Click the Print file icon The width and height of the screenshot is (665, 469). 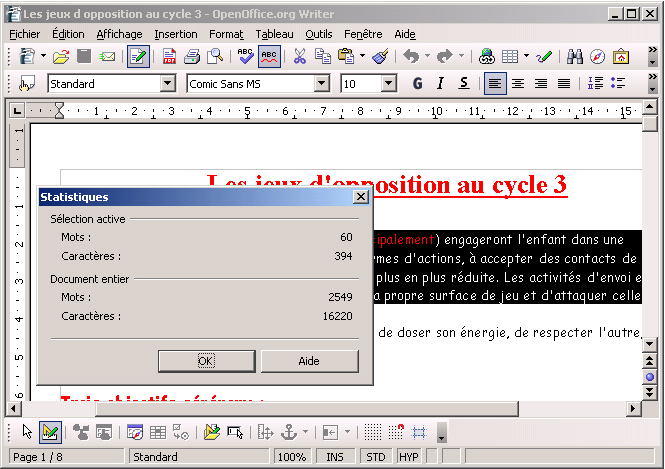click(x=192, y=57)
